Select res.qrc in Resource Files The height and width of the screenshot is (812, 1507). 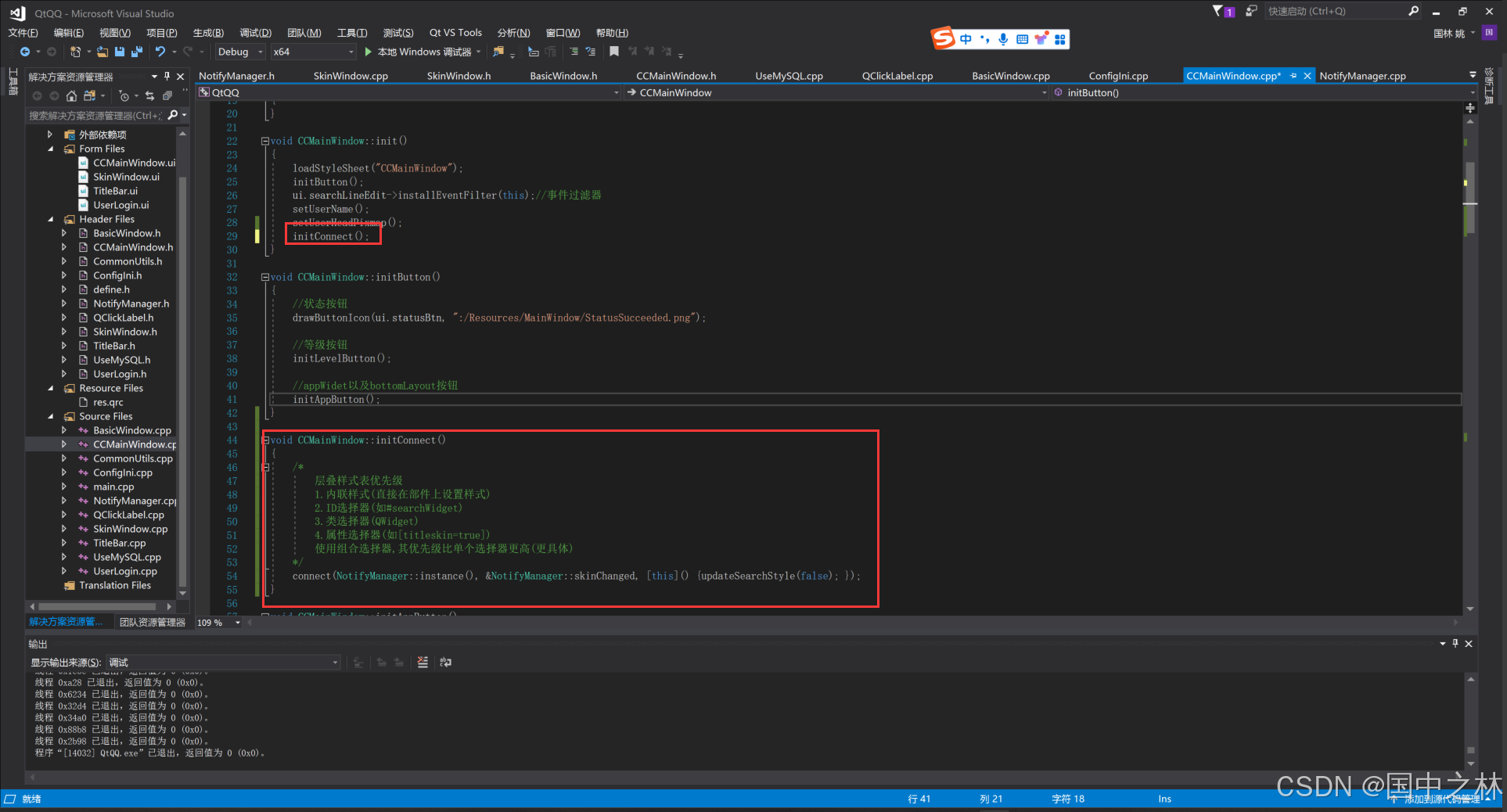click(108, 402)
